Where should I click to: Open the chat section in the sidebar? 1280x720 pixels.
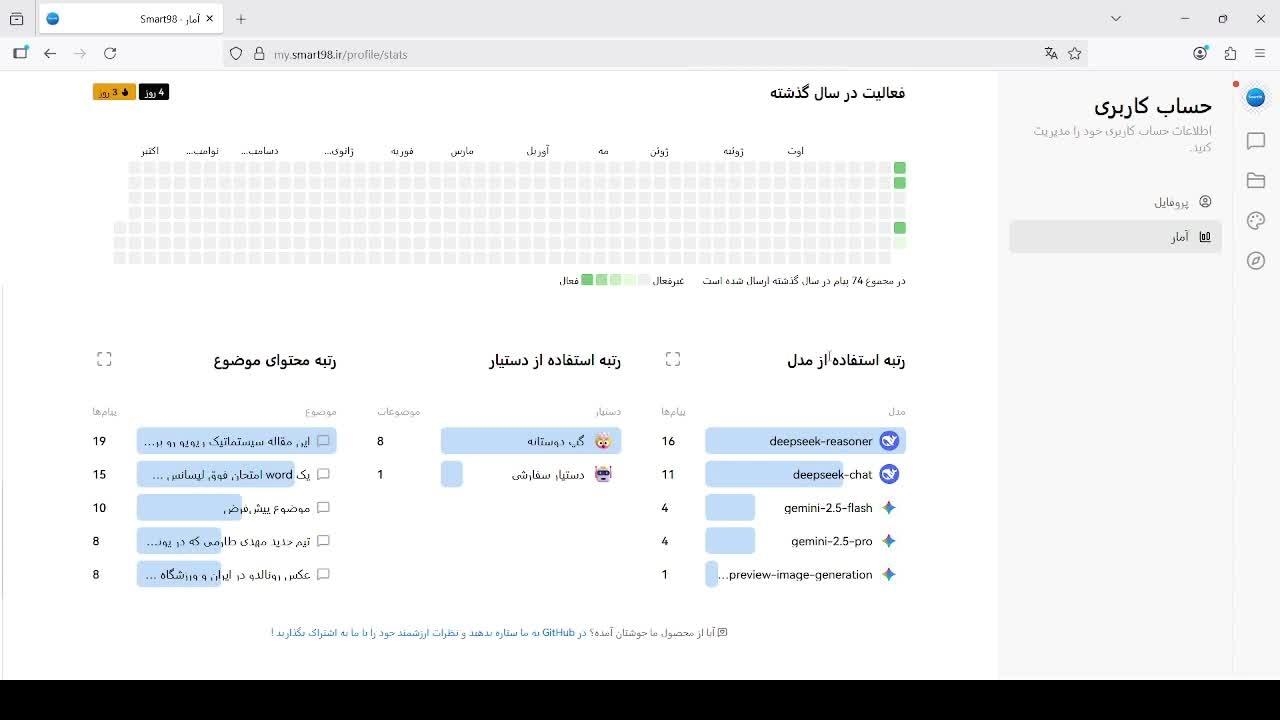(1256, 142)
